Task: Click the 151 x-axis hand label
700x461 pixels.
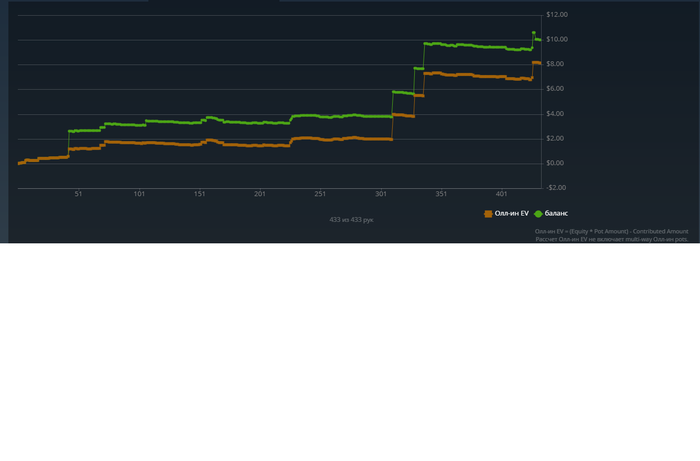Action: pyautogui.click(x=200, y=194)
